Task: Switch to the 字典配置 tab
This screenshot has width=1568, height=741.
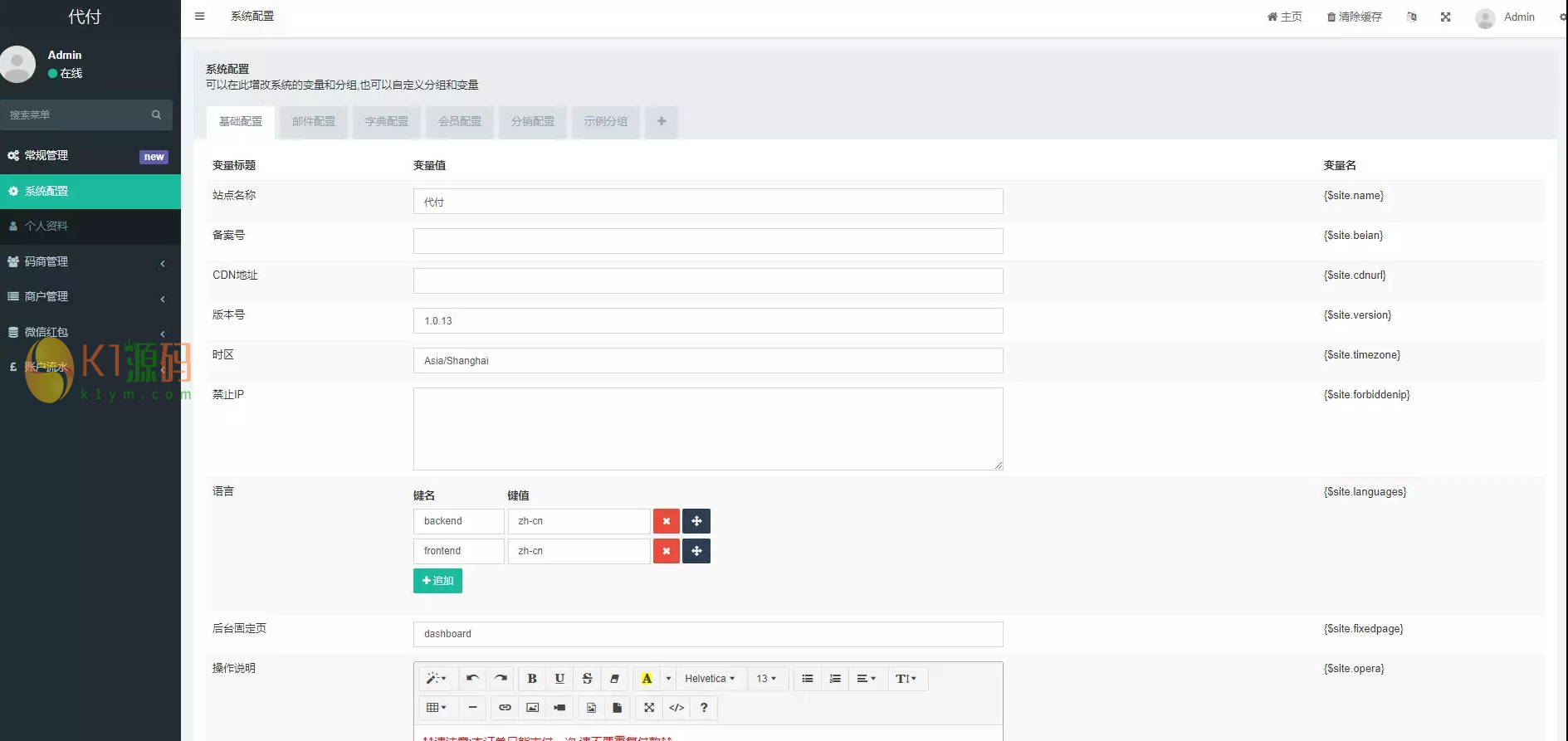Action: [x=387, y=121]
